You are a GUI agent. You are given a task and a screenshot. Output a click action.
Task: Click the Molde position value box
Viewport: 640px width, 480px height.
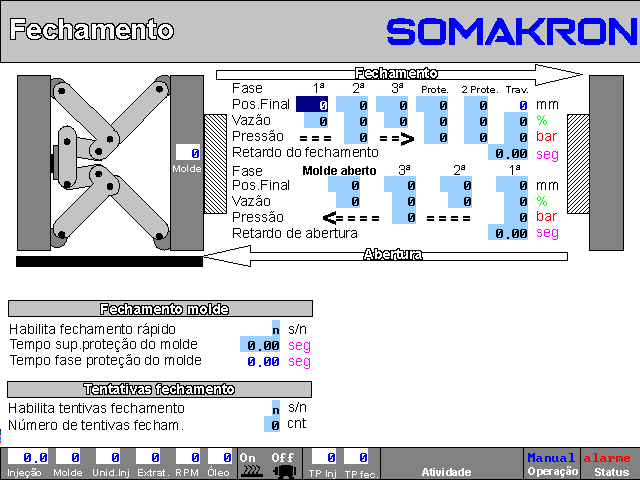[x=188, y=153]
